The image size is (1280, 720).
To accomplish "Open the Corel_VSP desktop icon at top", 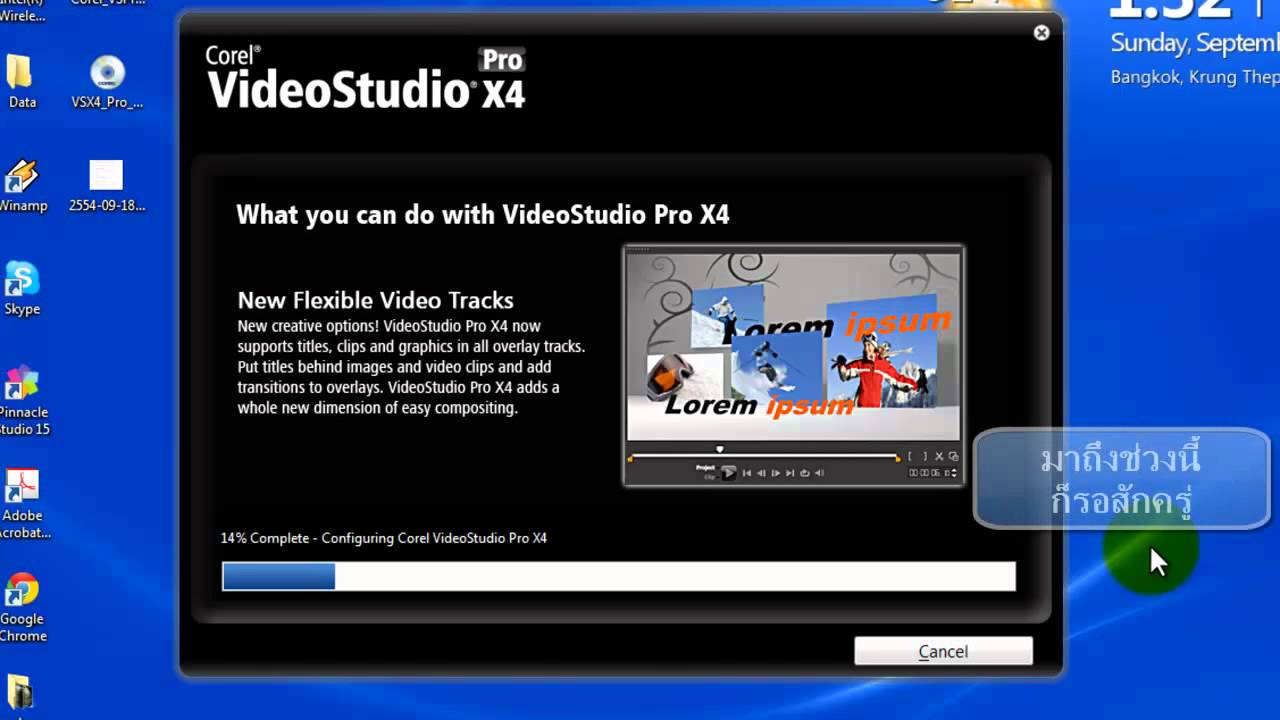I will (107, 4).
